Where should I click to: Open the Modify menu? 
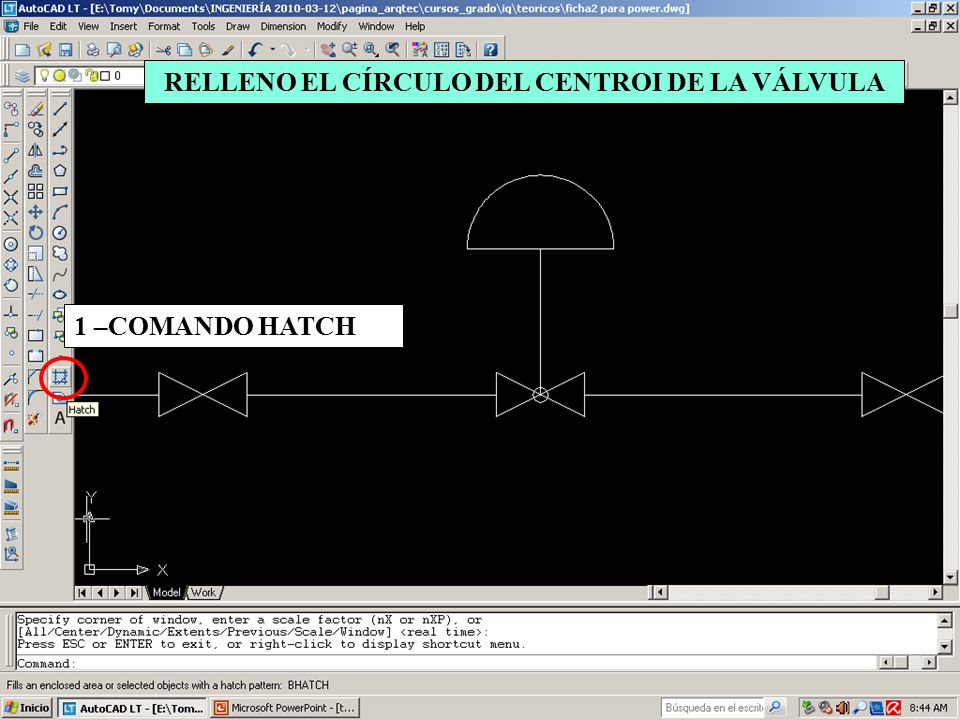332,26
